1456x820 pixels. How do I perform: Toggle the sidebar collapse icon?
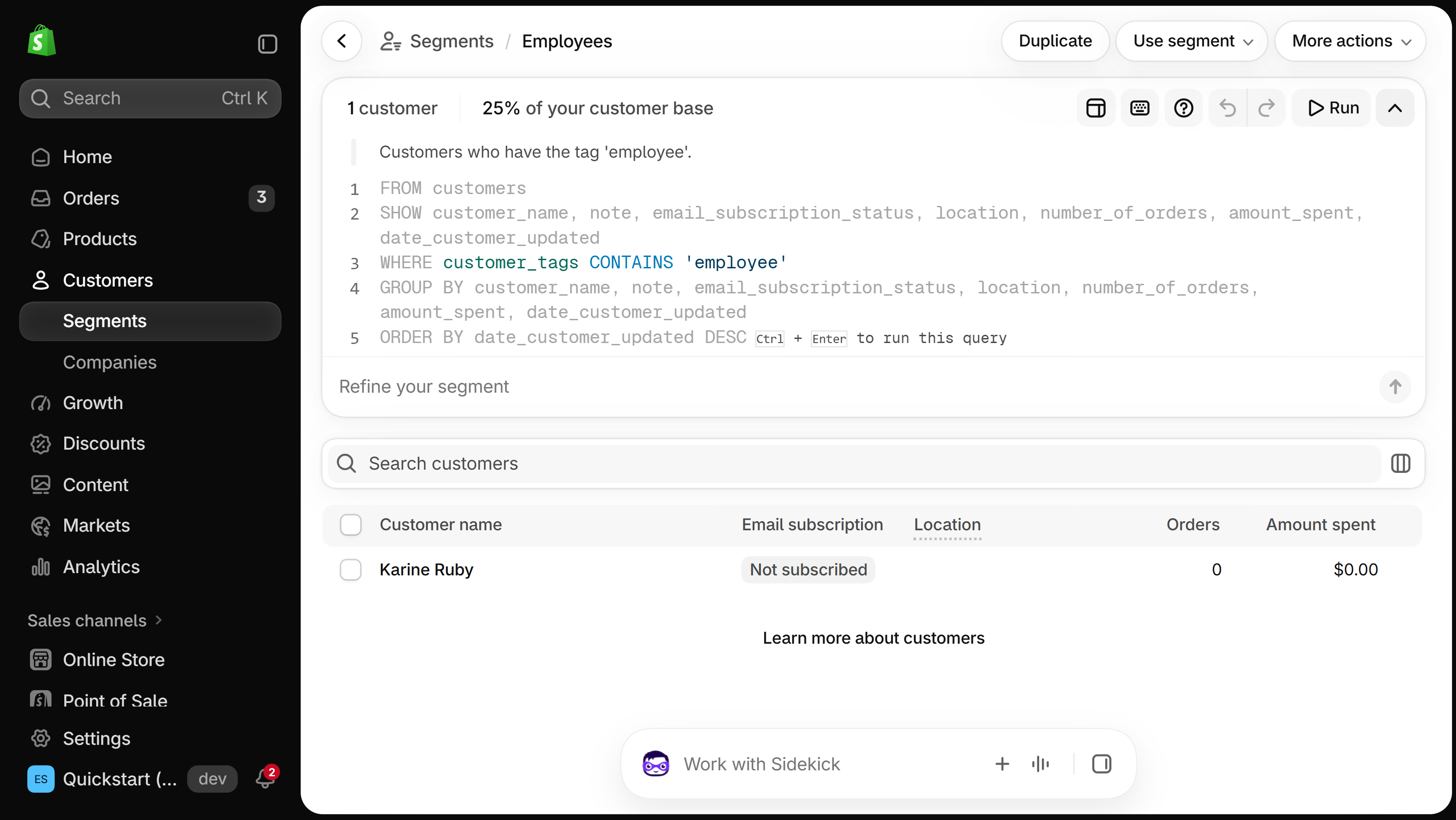click(267, 44)
